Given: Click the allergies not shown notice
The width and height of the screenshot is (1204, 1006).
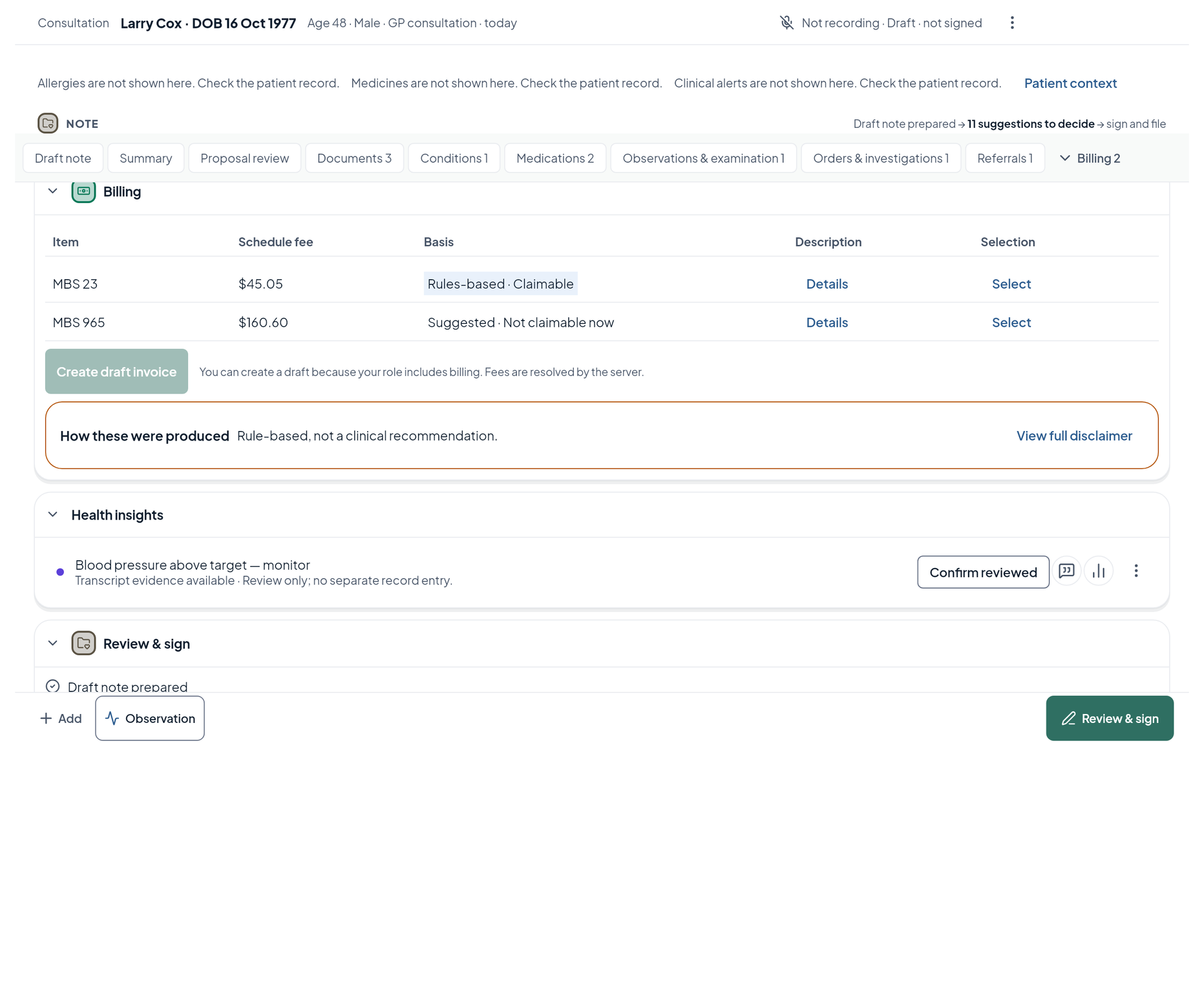Looking at the screenshot, I should (x=188, y=83).
